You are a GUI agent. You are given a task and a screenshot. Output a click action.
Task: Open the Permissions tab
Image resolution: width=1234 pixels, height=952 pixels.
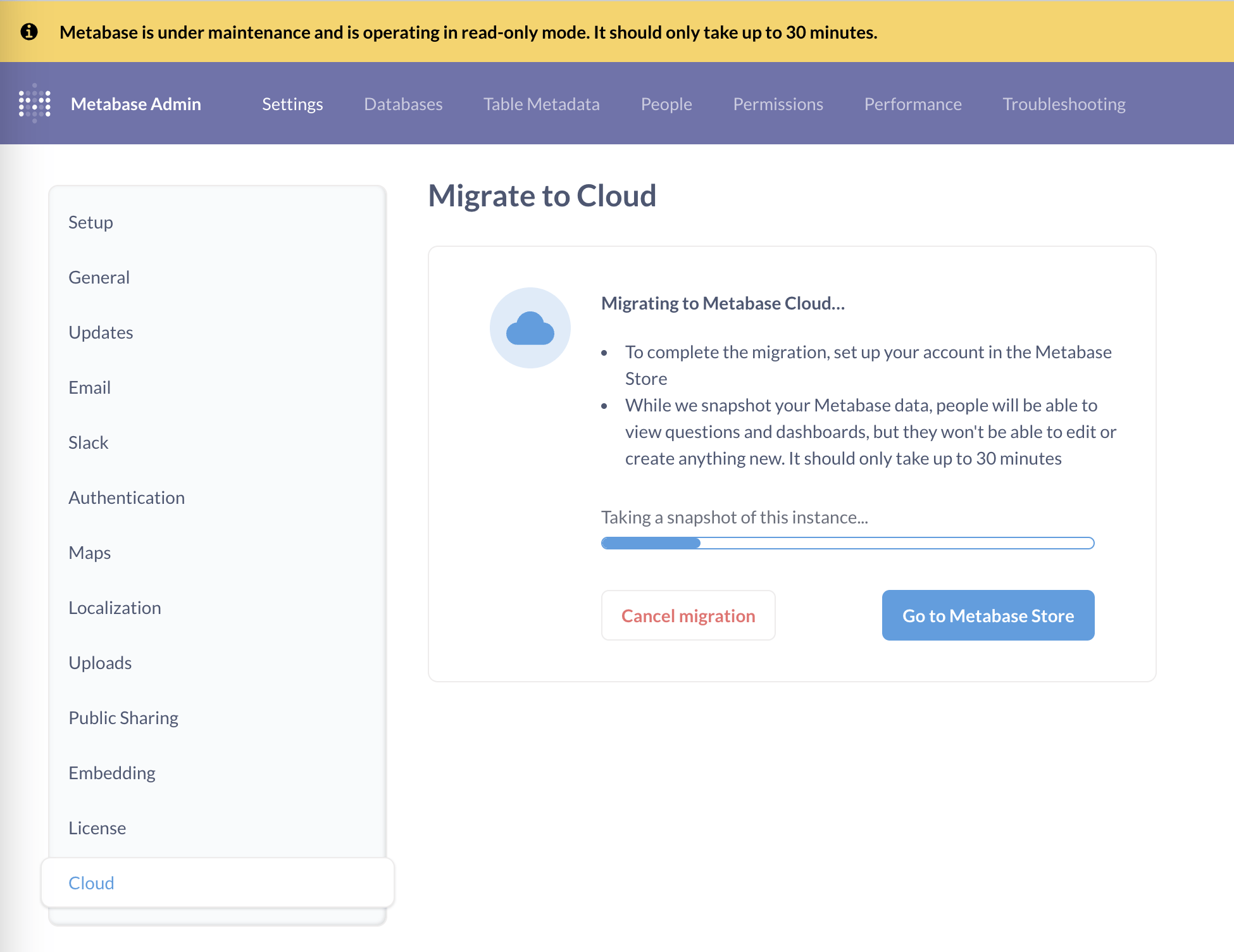click(x=778, y=104)
